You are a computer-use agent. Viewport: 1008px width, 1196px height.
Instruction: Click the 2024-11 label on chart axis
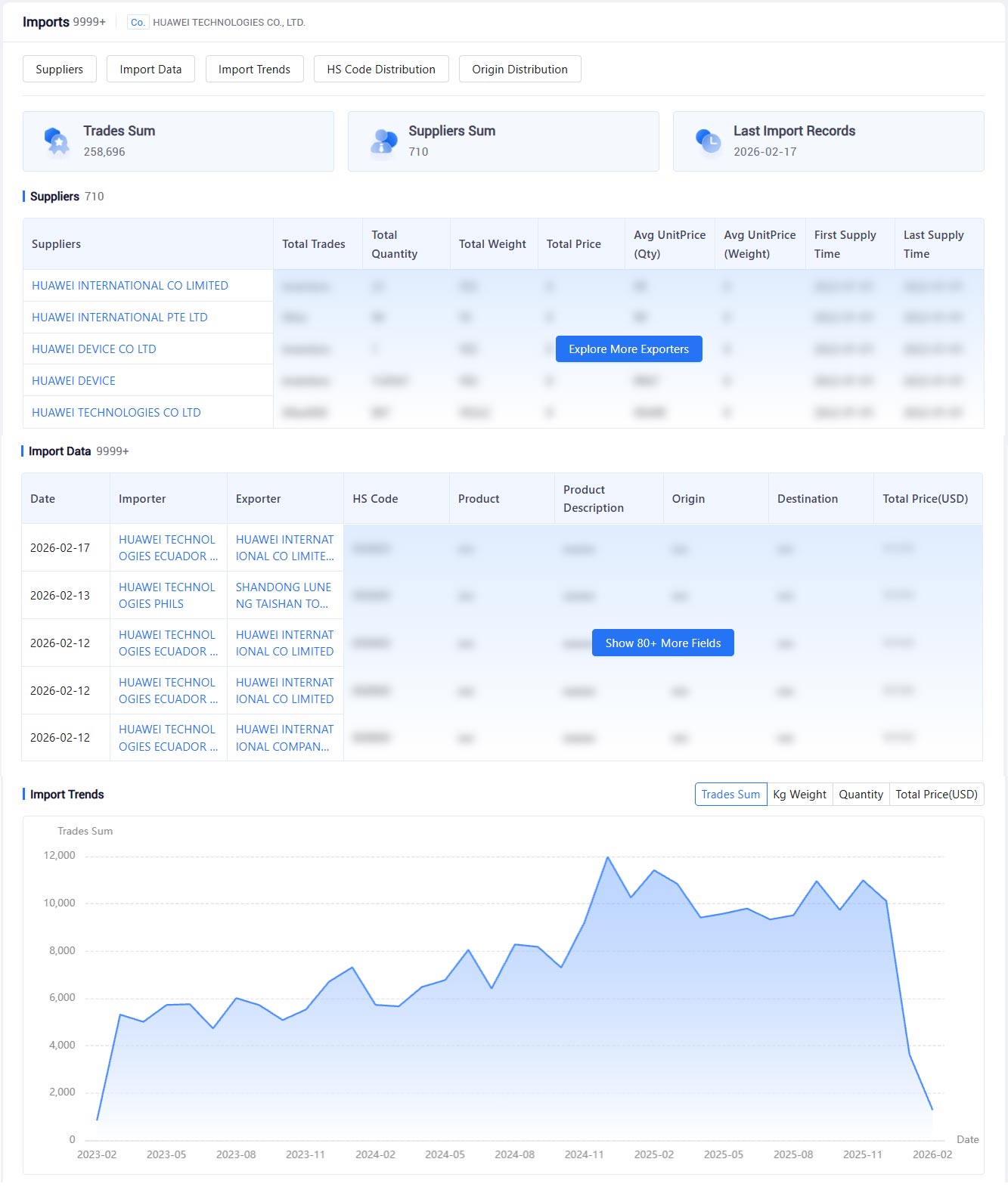click(x=584, y=1154)
